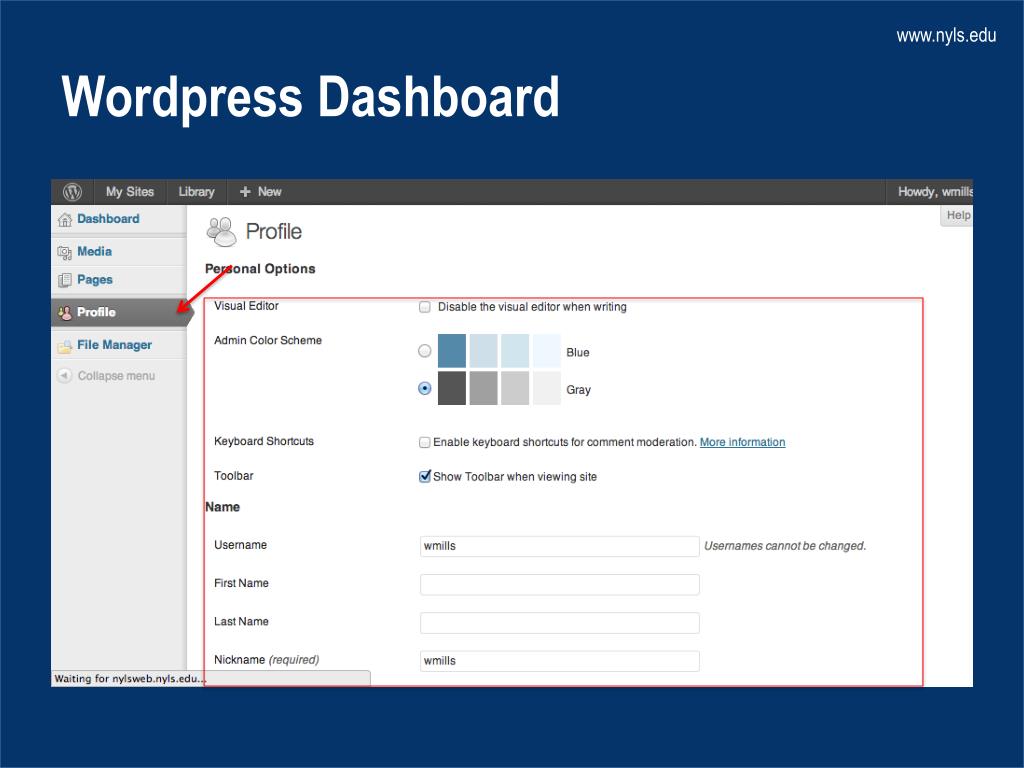The height and width of the screenshot is (768, 1024).
Task: Click the Personal Options heading
Action: pyautogui.click(x=260, y=268)
